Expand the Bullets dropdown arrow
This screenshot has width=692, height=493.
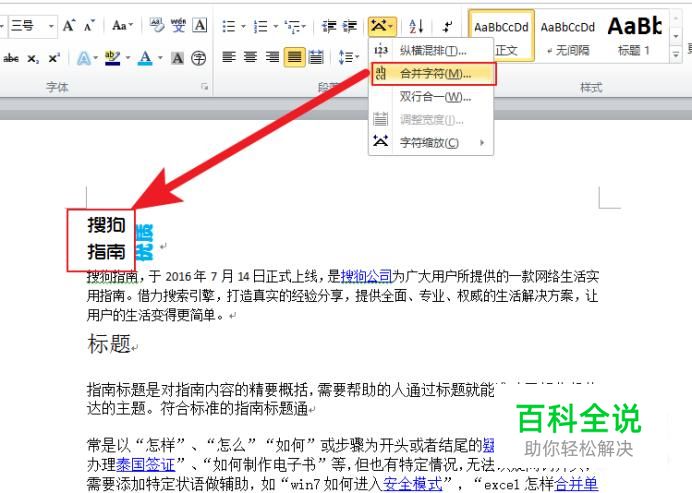243,26
